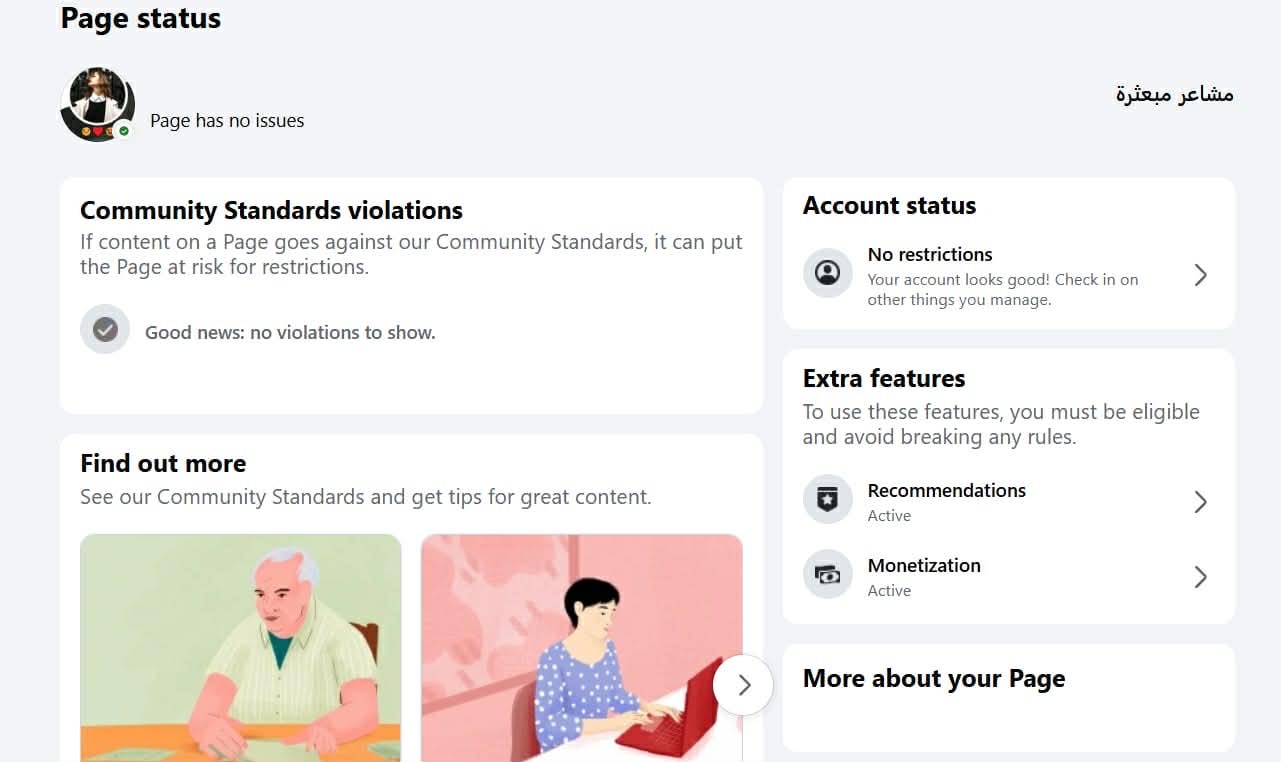Viewport: 1281px width, 762px height.
Task: Click the page profile picture avatar
Action: [98, 105]
